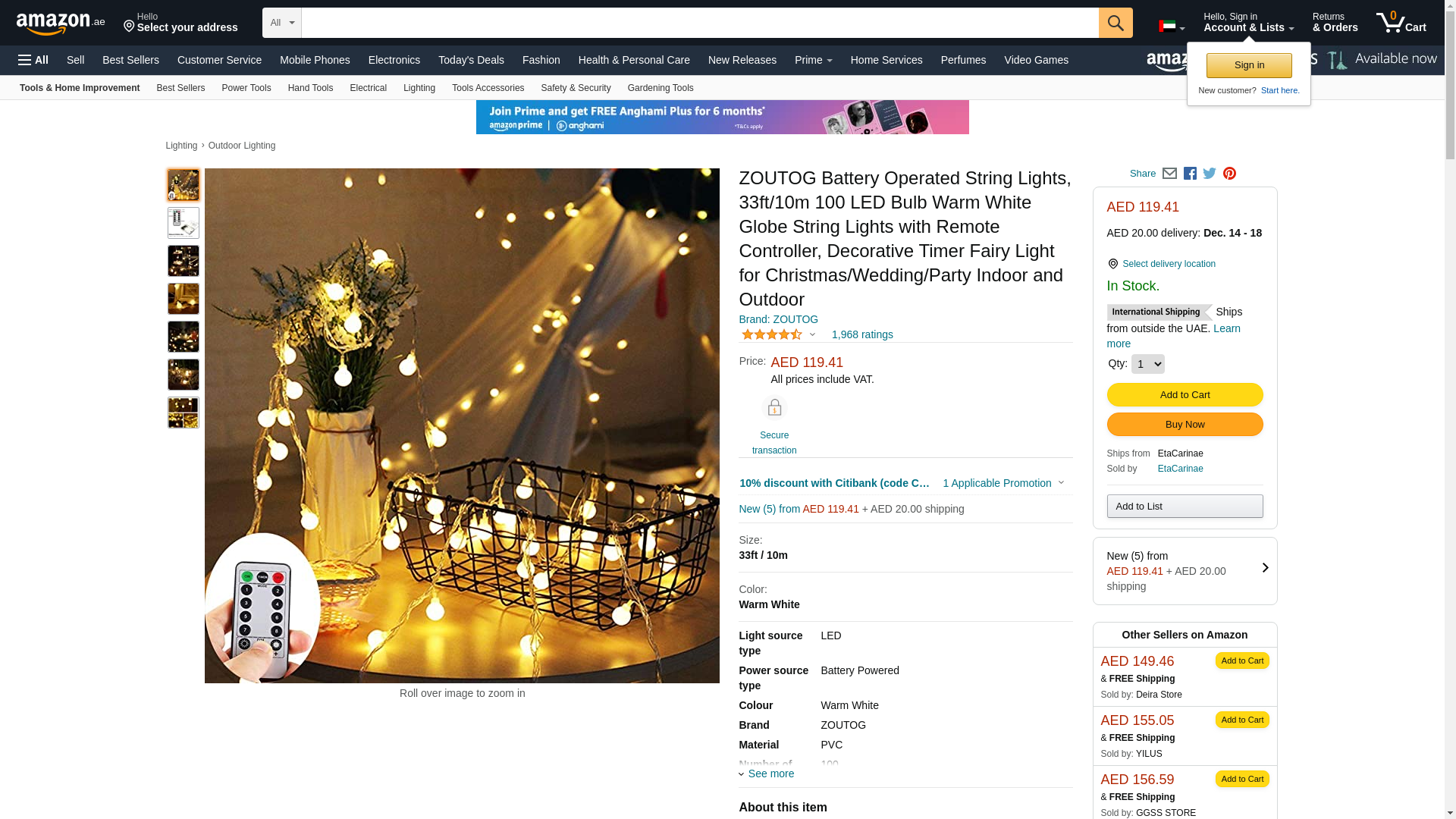Image resolution: width=1456 pixels, height=819 pixels.
Task: Open the All hamburger menu
Action: coord(33,60)
